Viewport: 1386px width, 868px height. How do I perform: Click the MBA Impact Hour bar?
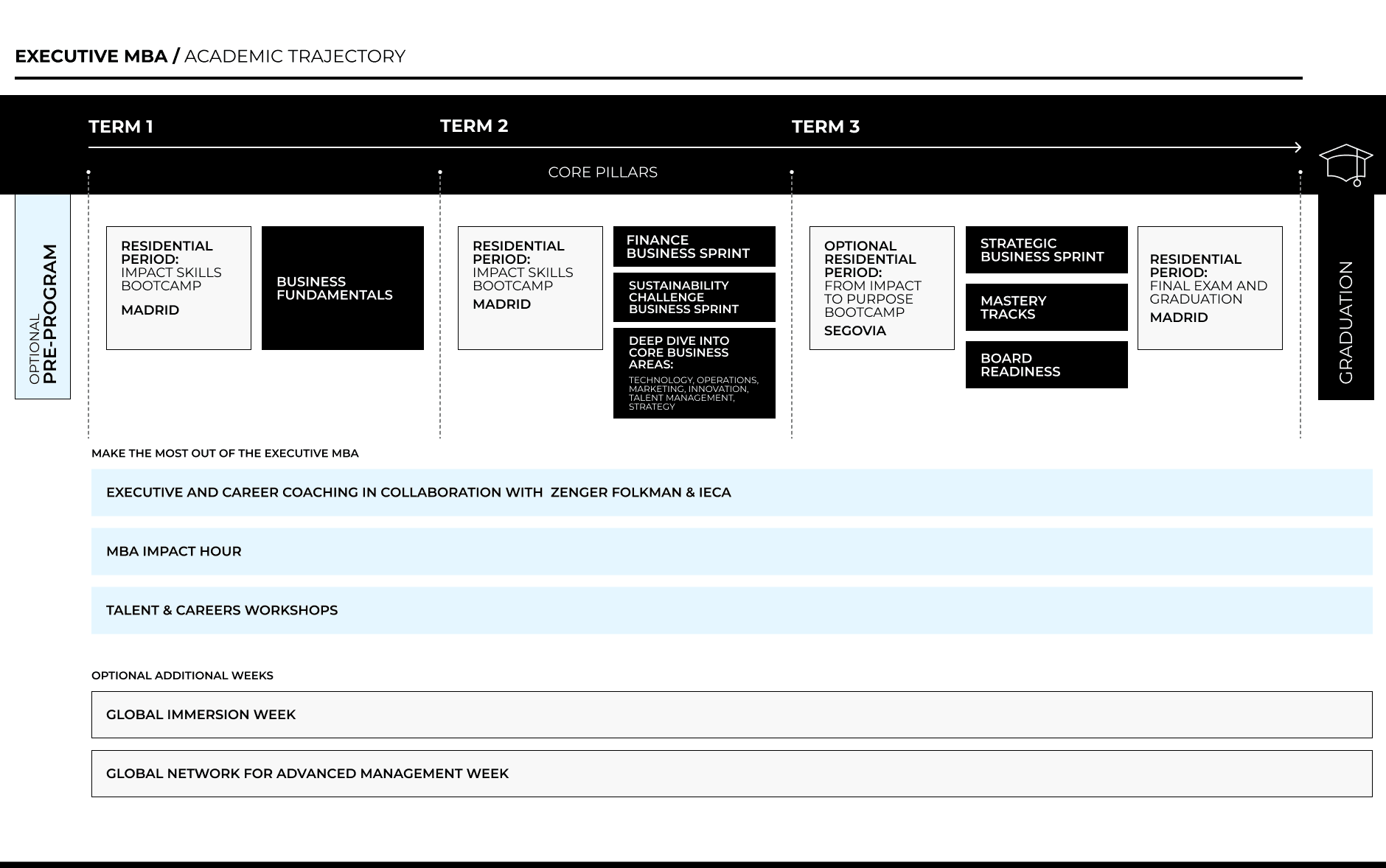tap(731, 551)
